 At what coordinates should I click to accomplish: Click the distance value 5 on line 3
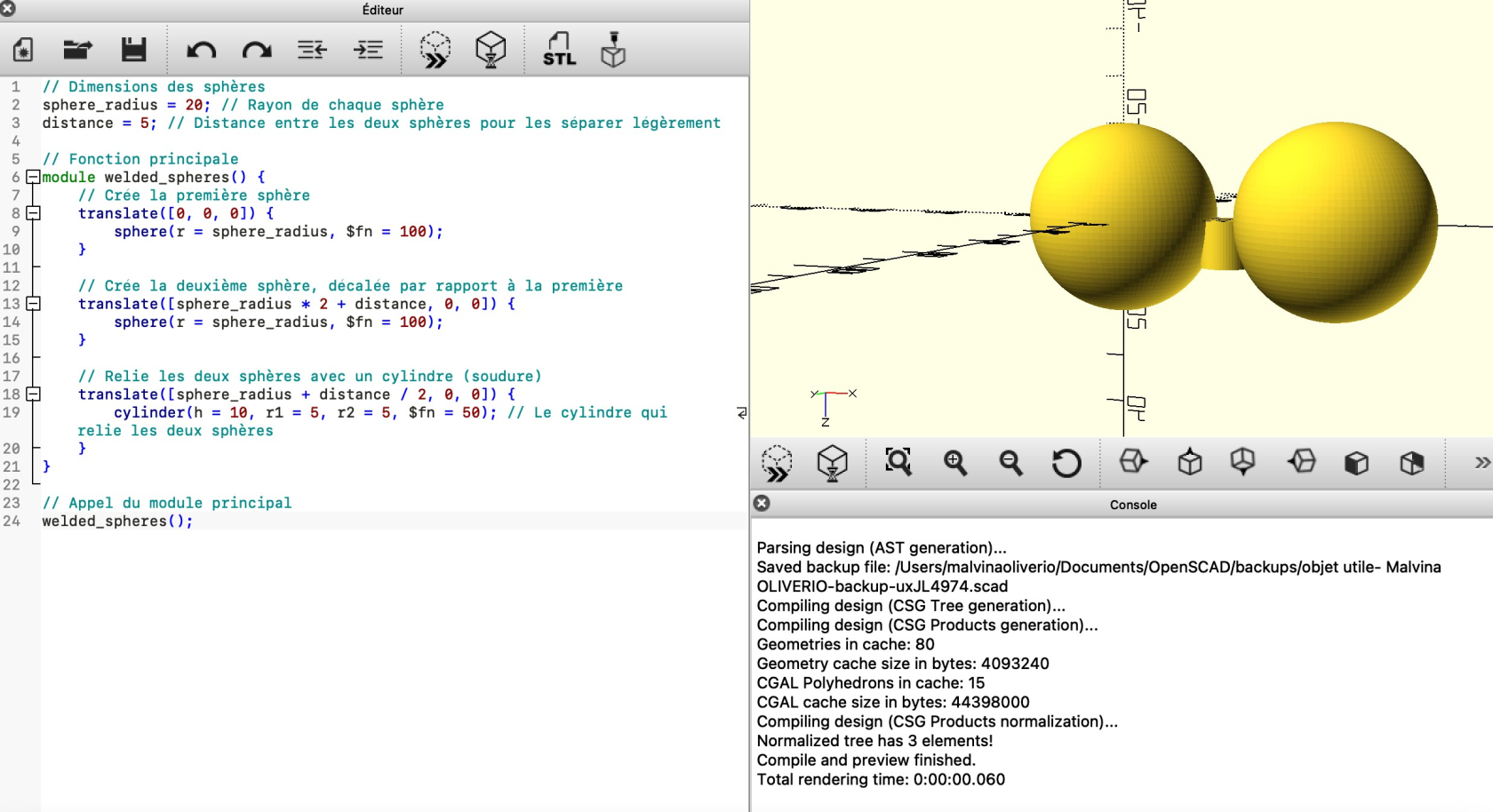point(144,123)
